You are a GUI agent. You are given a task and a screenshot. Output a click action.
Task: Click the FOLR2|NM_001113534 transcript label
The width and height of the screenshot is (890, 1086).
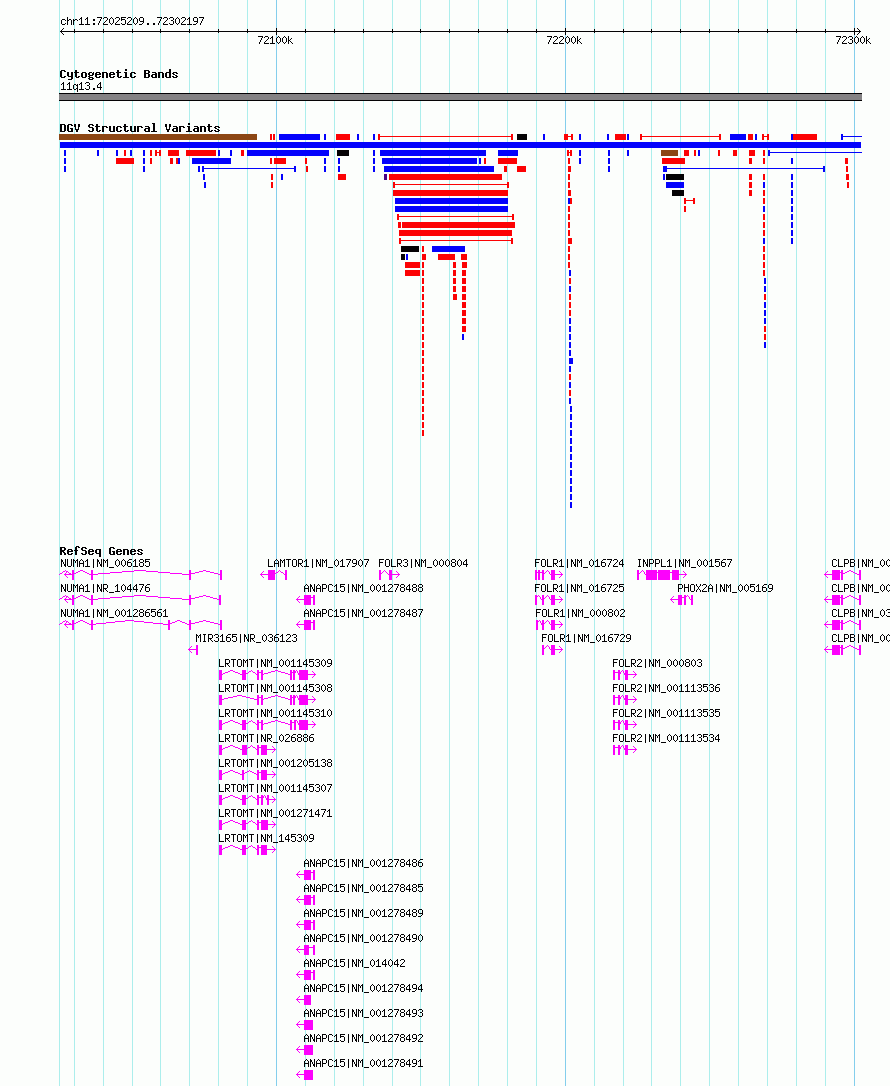(666, 738)
